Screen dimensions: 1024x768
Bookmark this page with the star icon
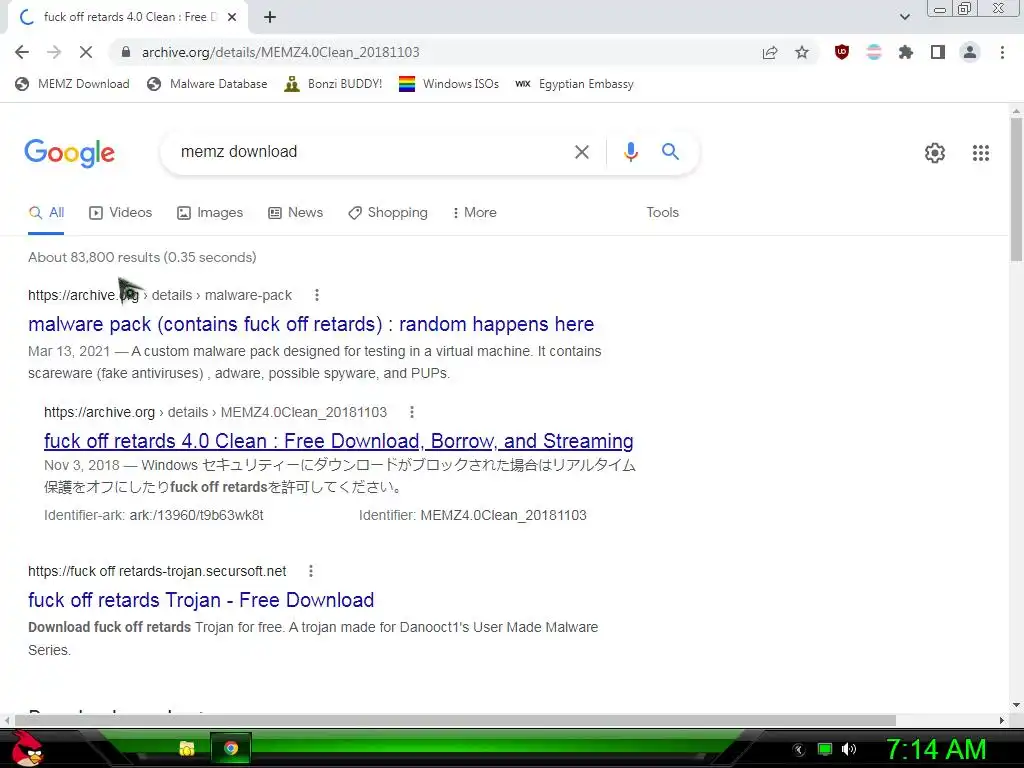point(802,52)
